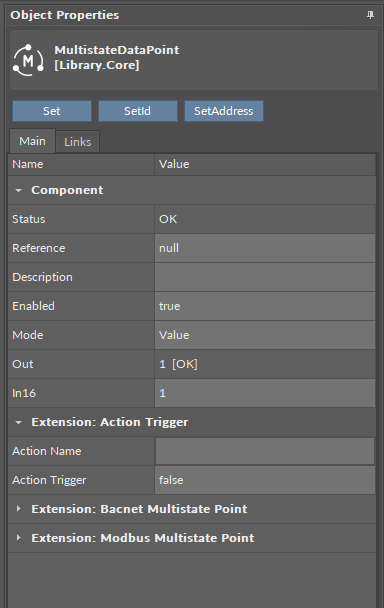Click the SetId button

point(138,111)
